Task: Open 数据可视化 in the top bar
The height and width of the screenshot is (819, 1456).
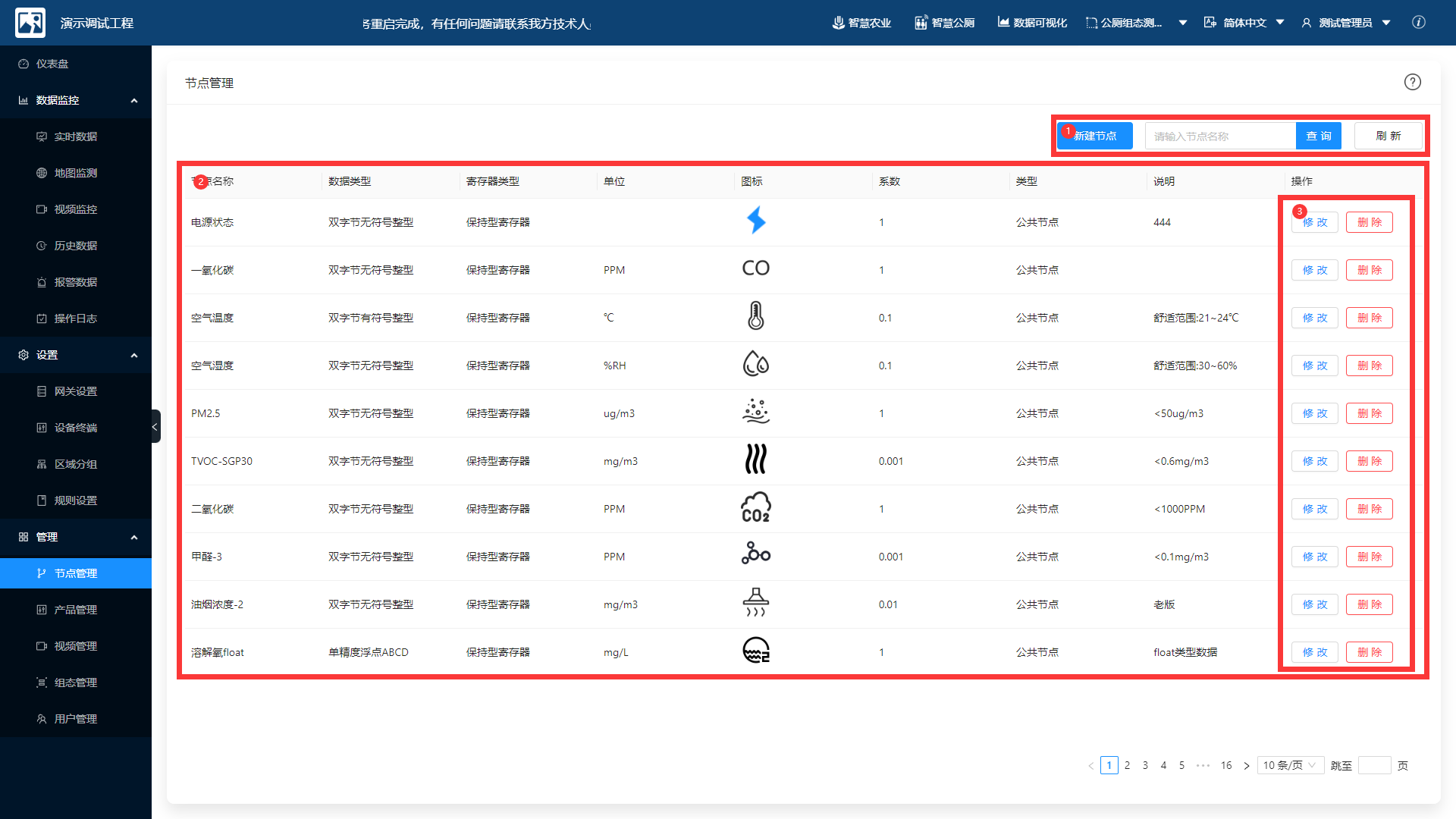Action: (1032, 23)
